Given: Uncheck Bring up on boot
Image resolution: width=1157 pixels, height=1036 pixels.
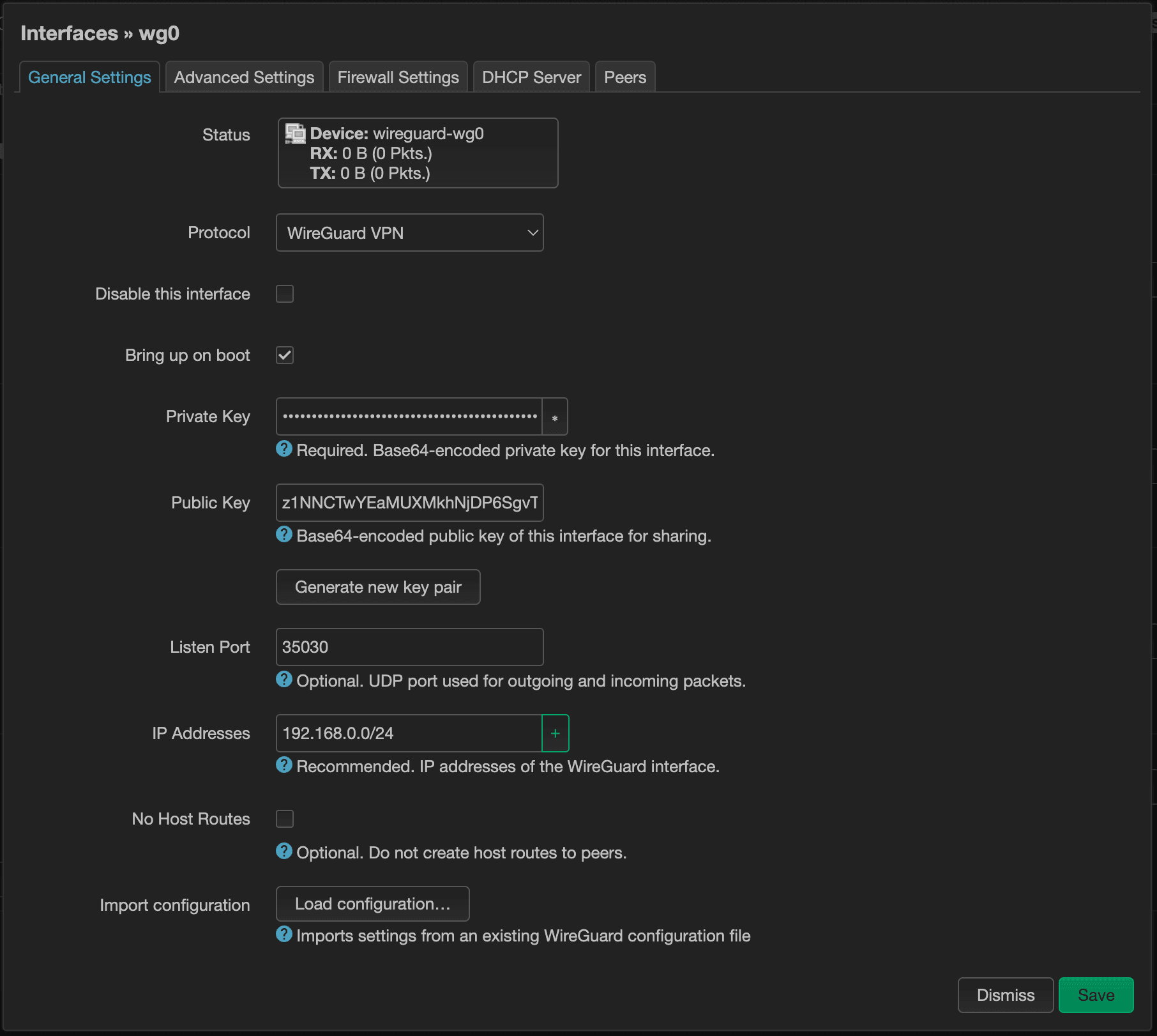Looking at the screenshot, I should pos(285,355).
